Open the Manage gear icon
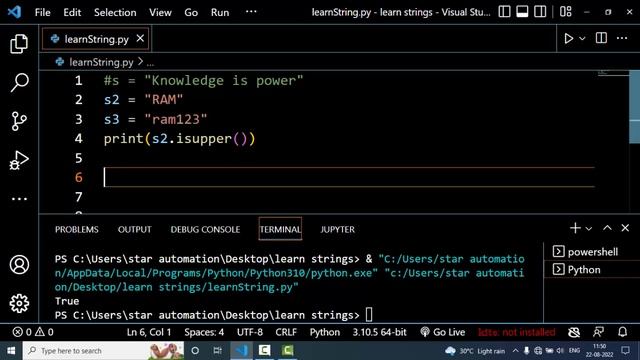Image resolution: width=640 pixels, height=360 pixels. (x=19, y=303)
